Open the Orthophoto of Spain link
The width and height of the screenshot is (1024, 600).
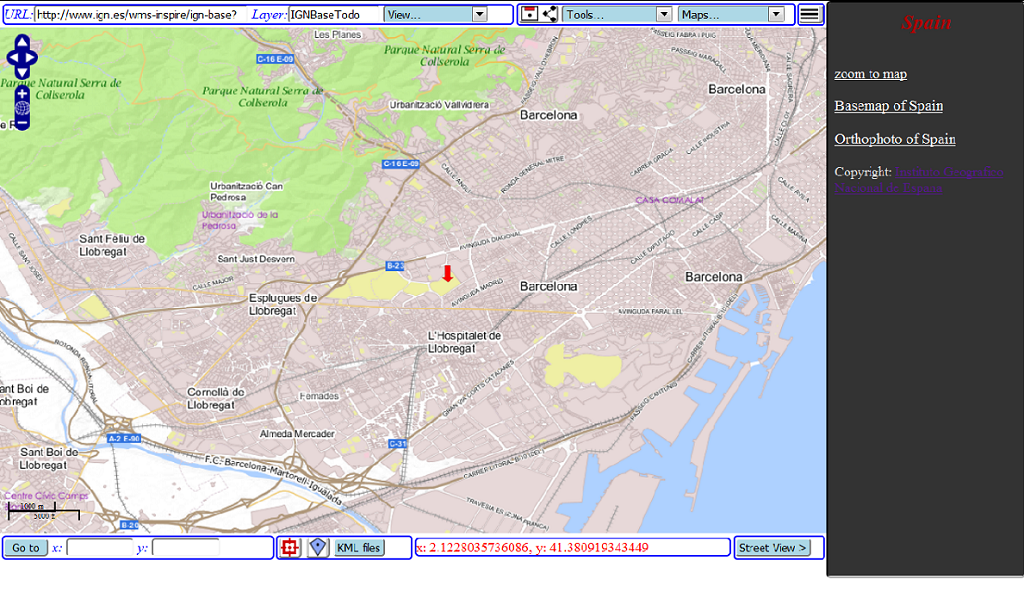pos(894,139)
